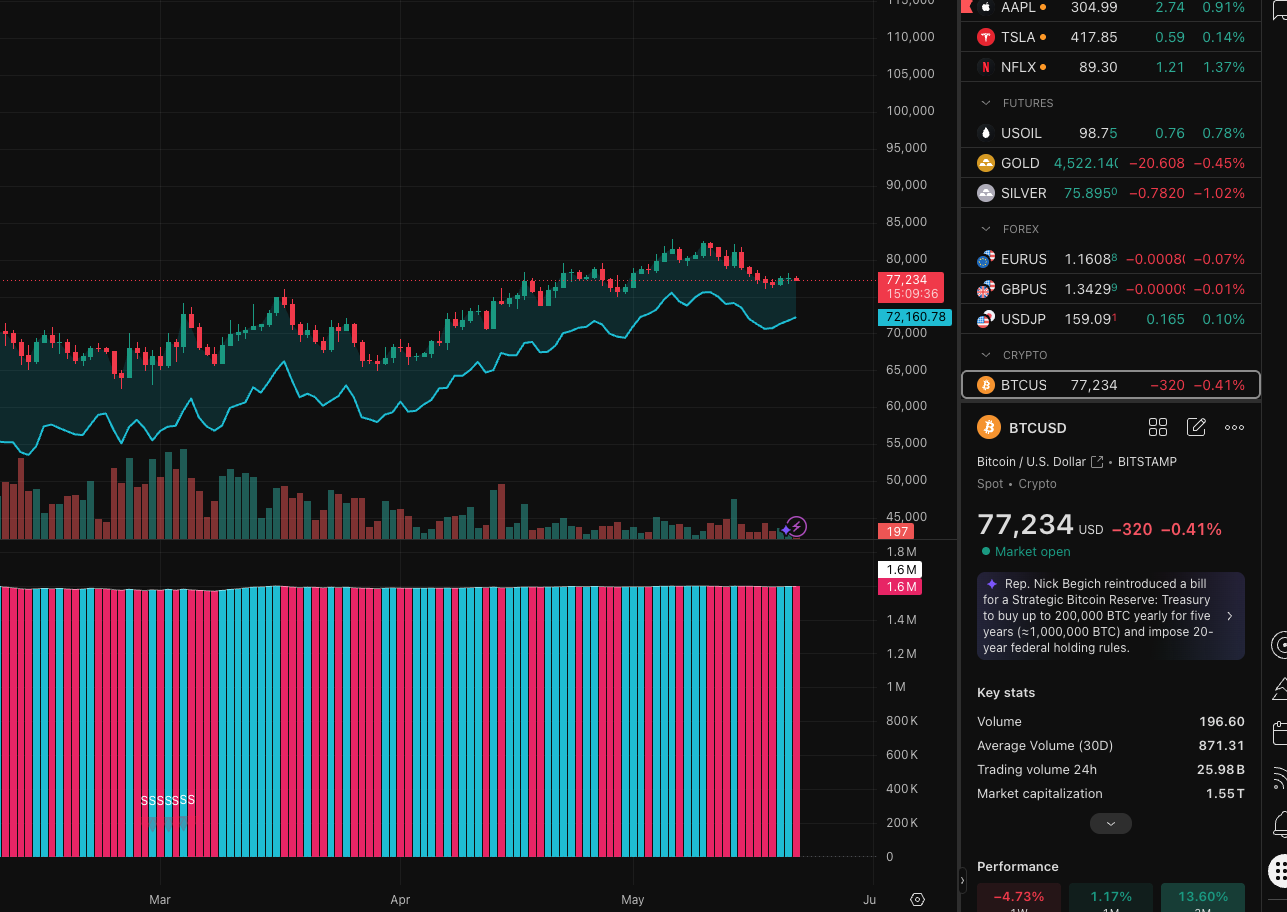This screenshot has width=1287, height=912.
Task: Collapse the FUTURES watchlist section
Action: point(985,103)
